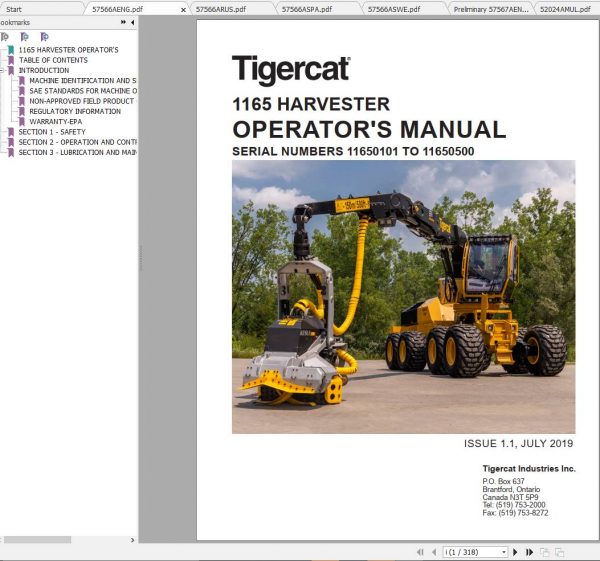This screenshot has height=561, width=600.
Task: Open the TABLE OF CONTENTS bookmark
Action: point(53,60)
